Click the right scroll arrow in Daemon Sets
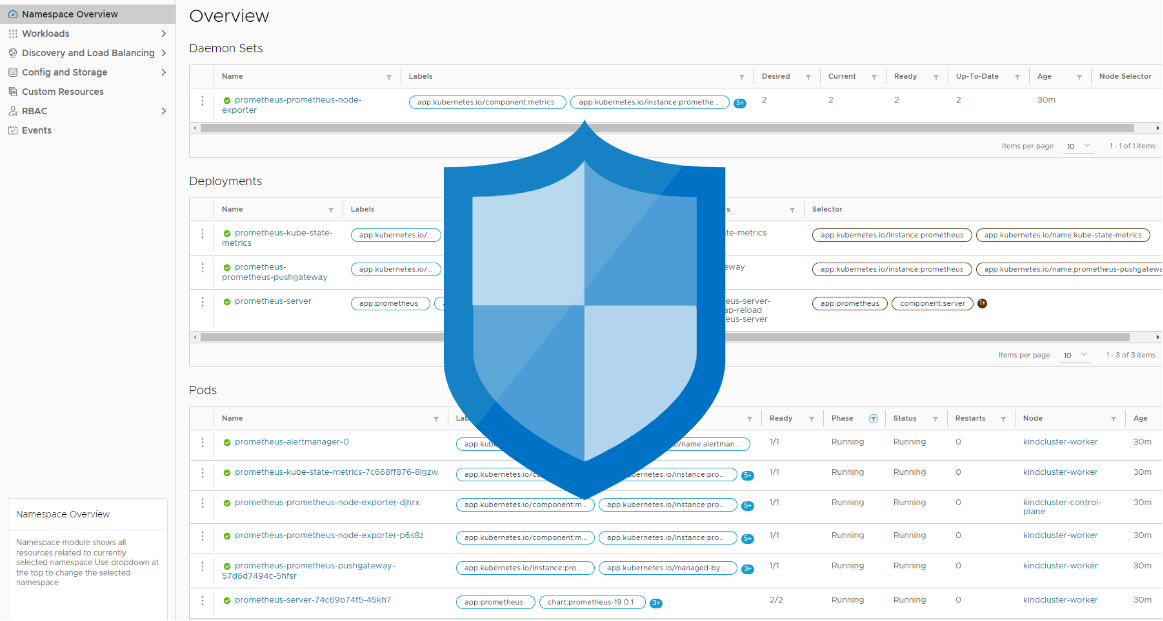 [x=1158, y=128]
